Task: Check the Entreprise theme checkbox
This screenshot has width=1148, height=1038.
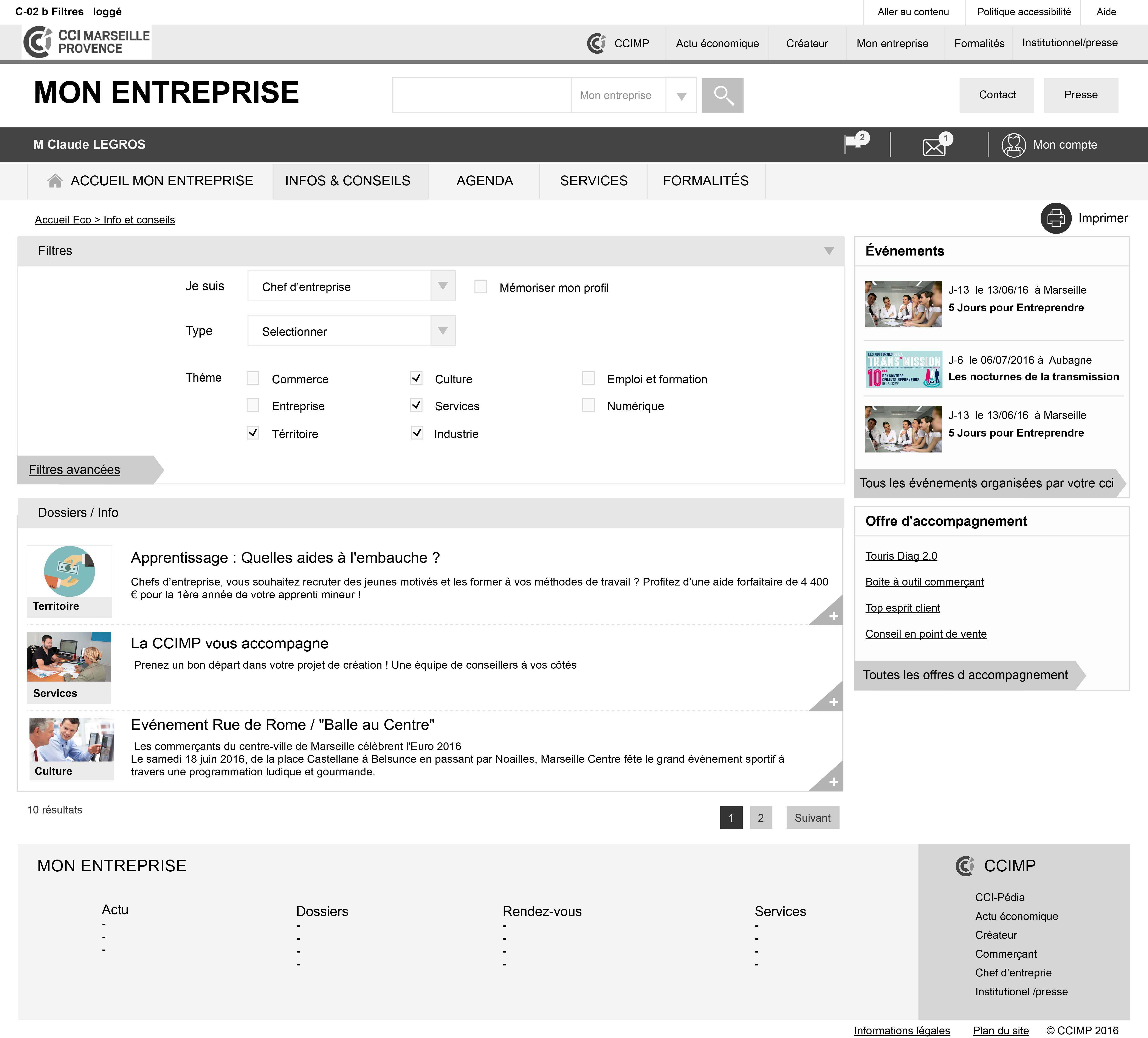Action: click(x=253, y=405)
